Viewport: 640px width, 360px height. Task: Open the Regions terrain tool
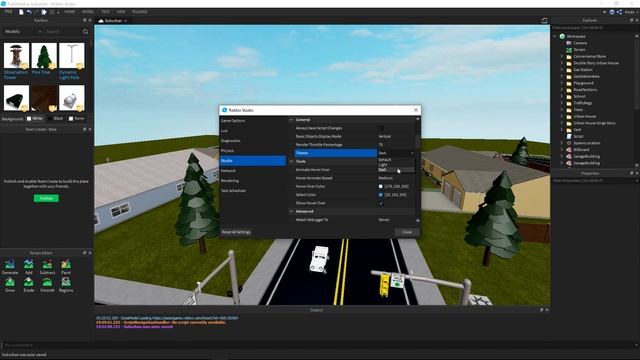point(66,285)
